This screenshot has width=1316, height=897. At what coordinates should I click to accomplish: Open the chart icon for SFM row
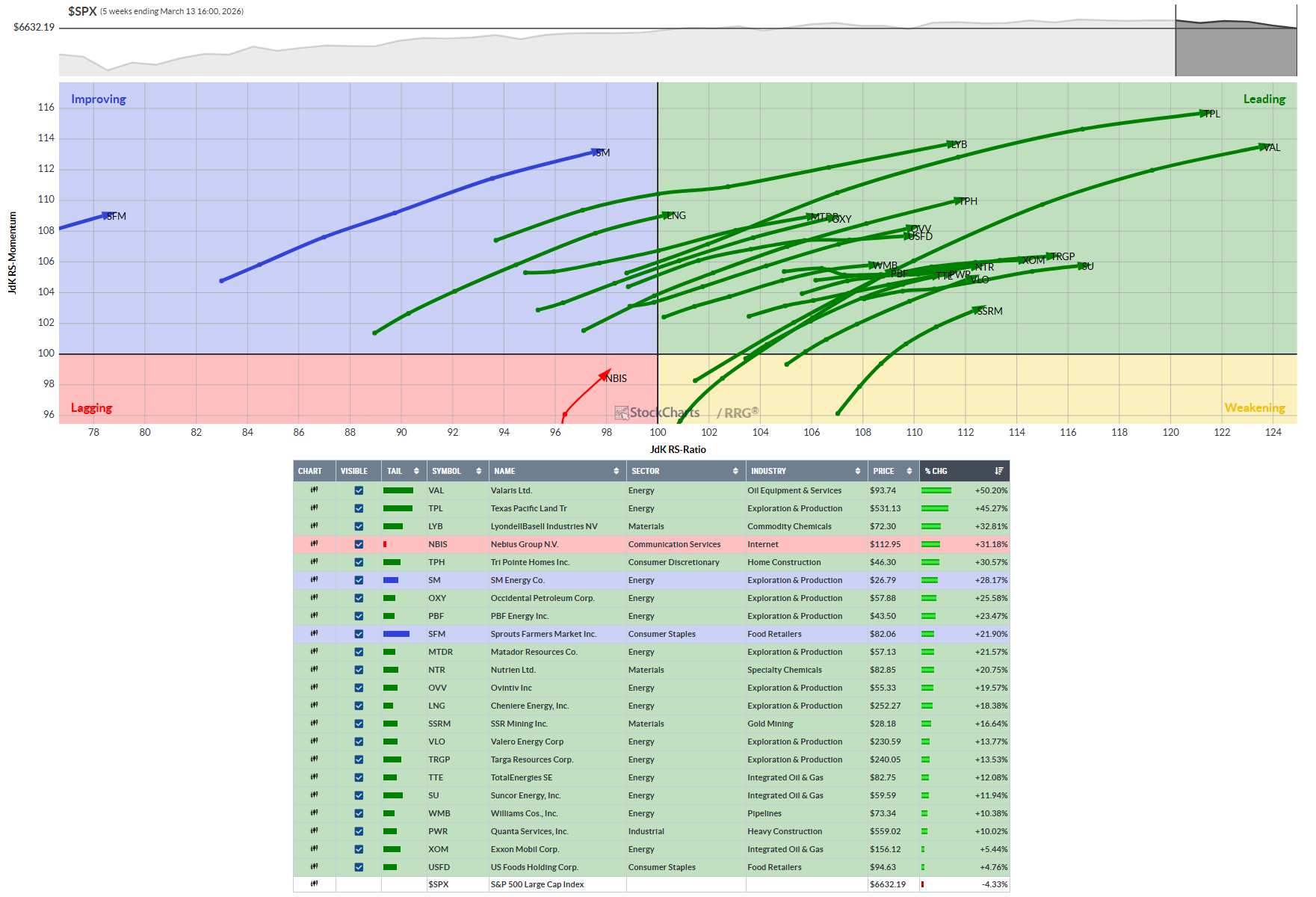click(x=315, y=634)
